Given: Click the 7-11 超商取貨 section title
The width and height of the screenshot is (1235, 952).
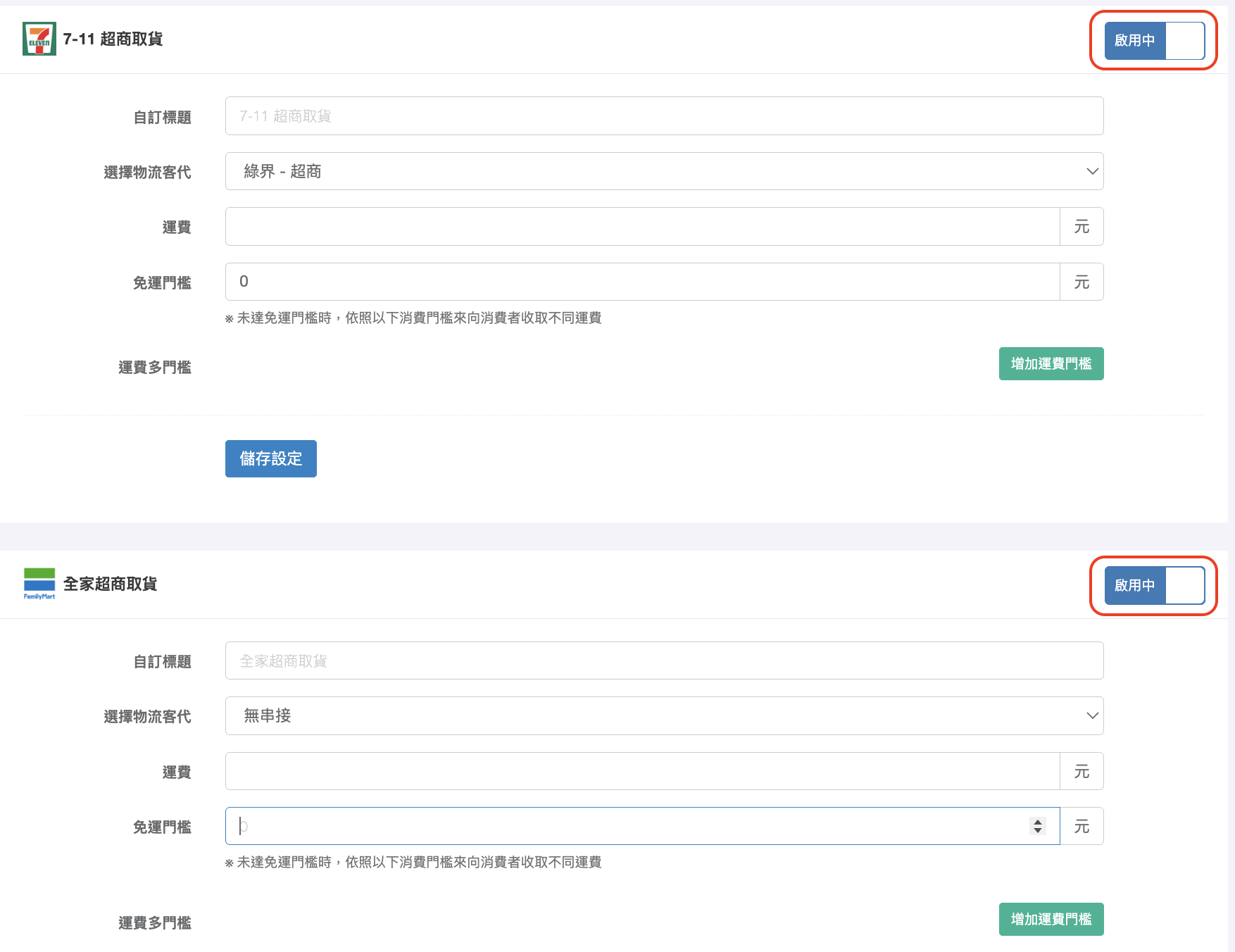Looking at the screenshot, I should (113, 39).
